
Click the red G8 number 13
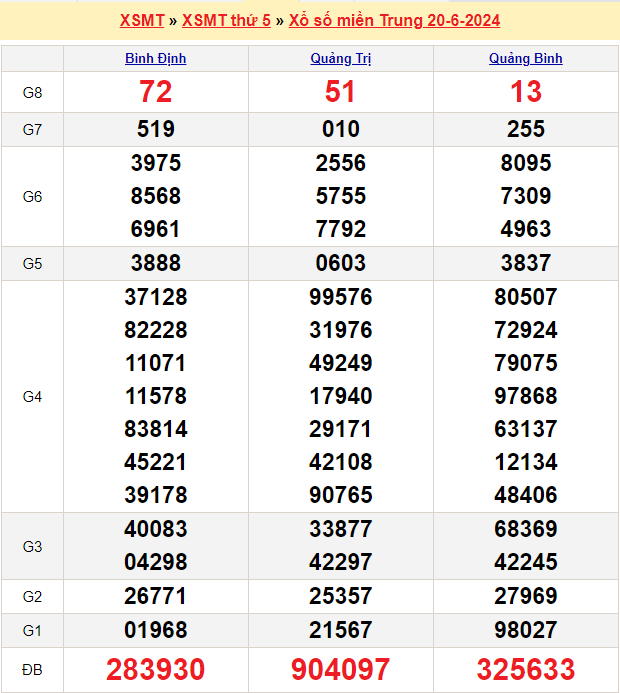(x=525, y=92)
